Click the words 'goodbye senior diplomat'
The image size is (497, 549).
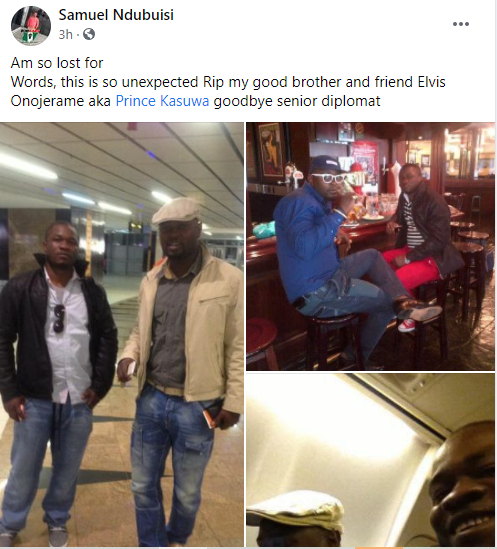point(297,101)
